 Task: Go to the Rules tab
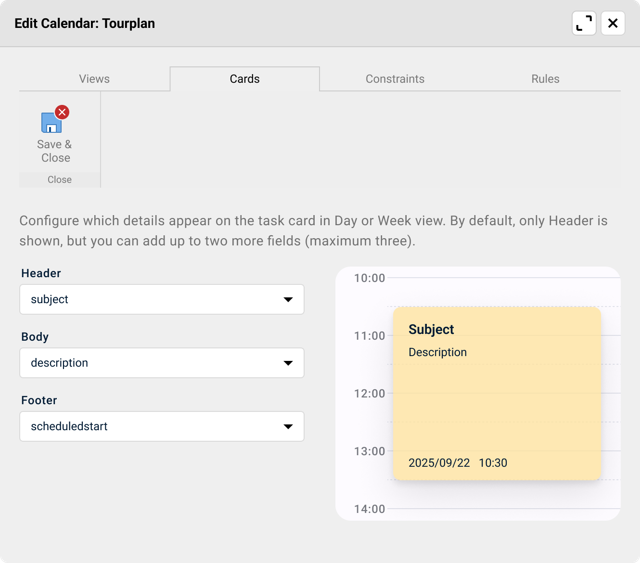[x=545, y=79]
